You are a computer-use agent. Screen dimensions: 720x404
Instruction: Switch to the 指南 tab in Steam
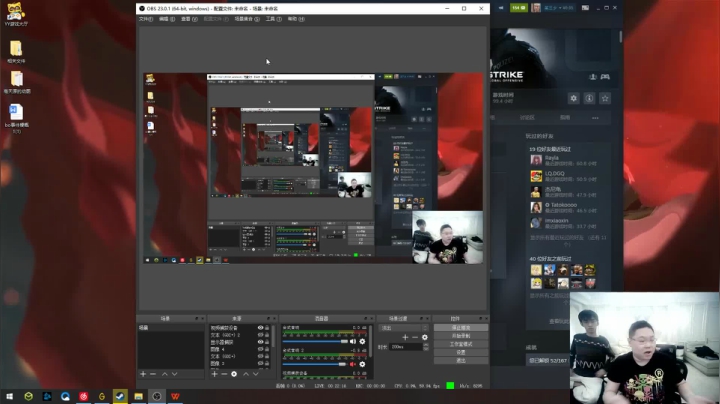point(565,118)
